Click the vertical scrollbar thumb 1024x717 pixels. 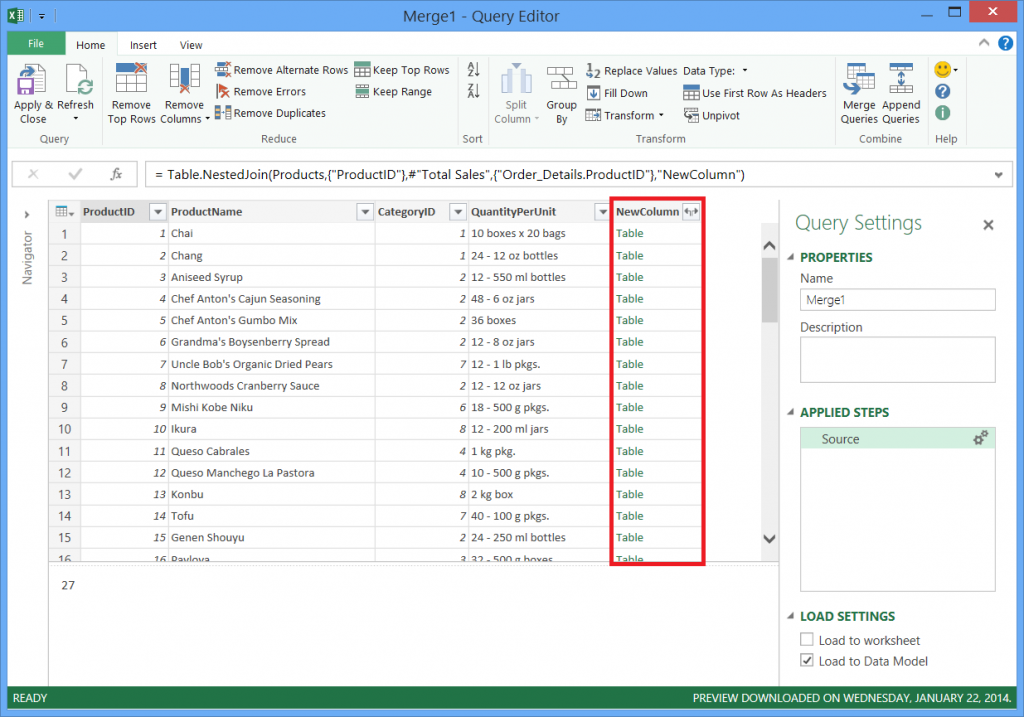pos(769,289)
